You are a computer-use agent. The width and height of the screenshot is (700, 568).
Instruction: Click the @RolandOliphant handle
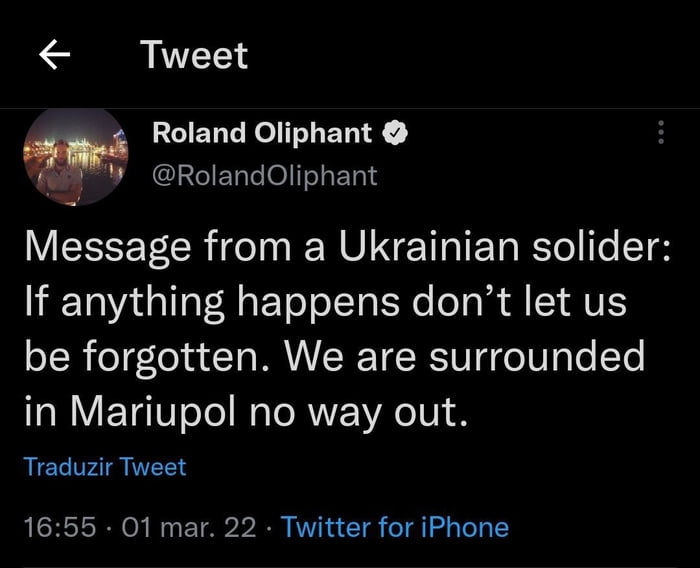pyautogui.click(x=264, y=175)
